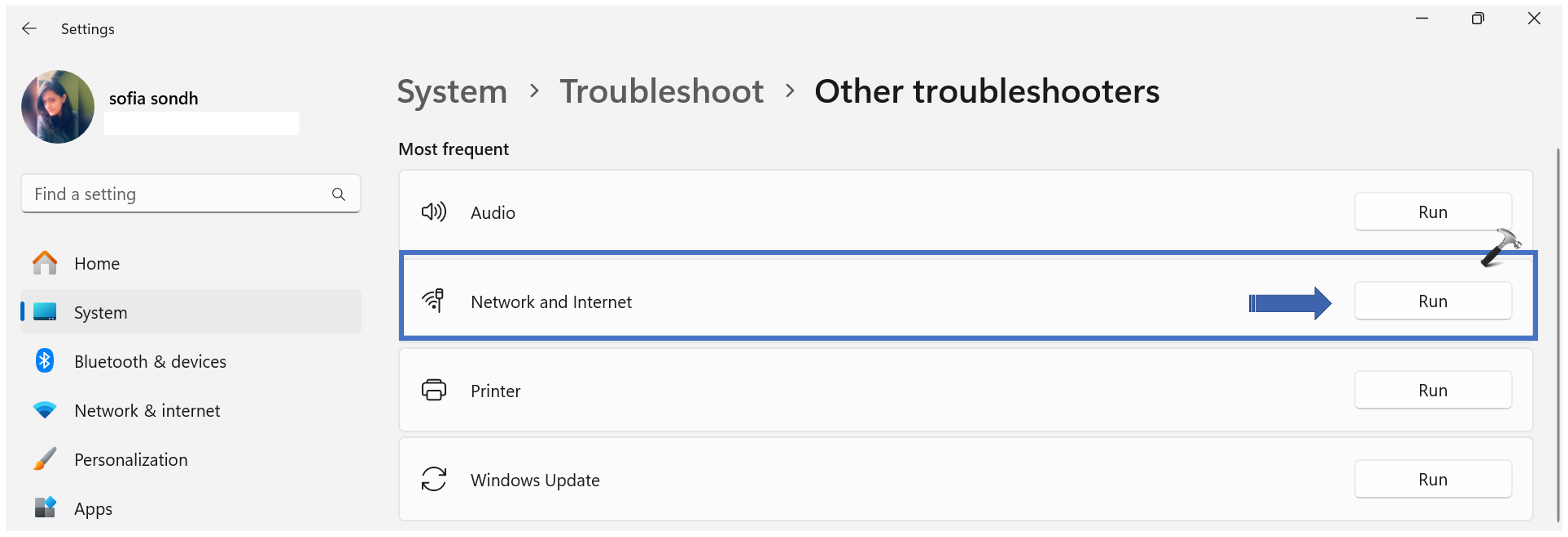Screen dimensions: 1568x537
Task: Click the Printer icon
Action: coord(434,390)
